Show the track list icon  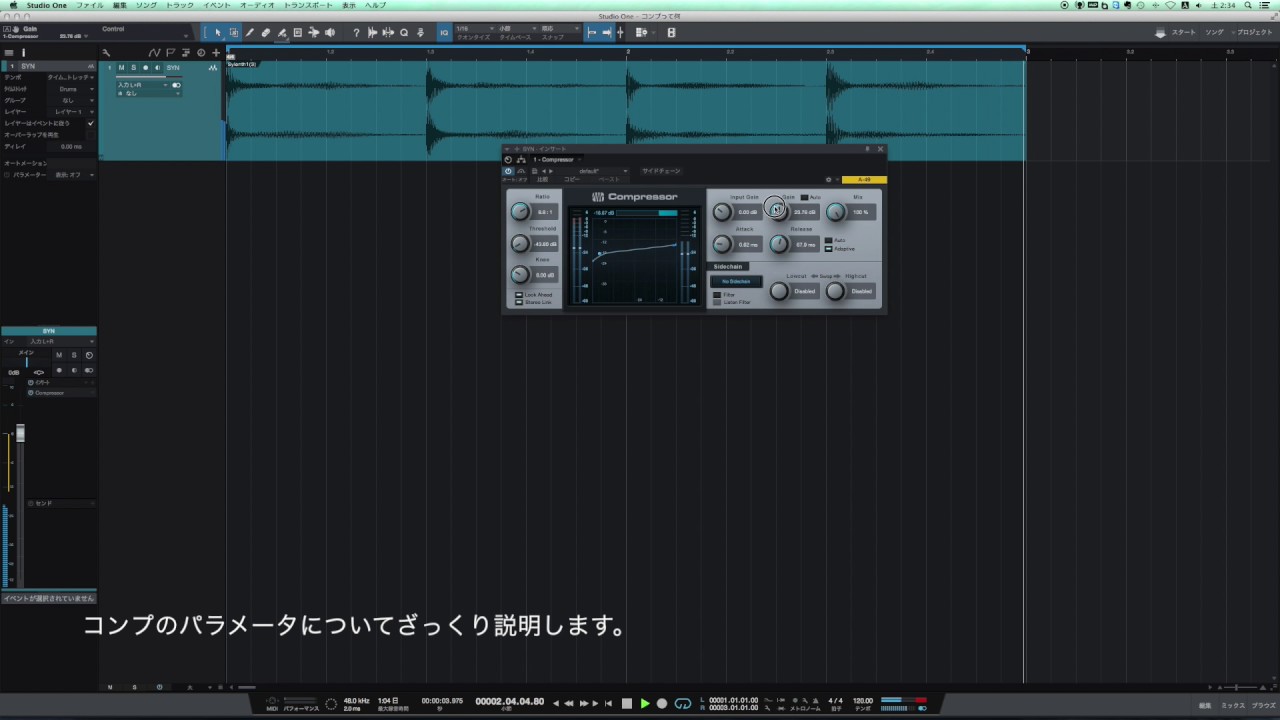click(9, 53)
